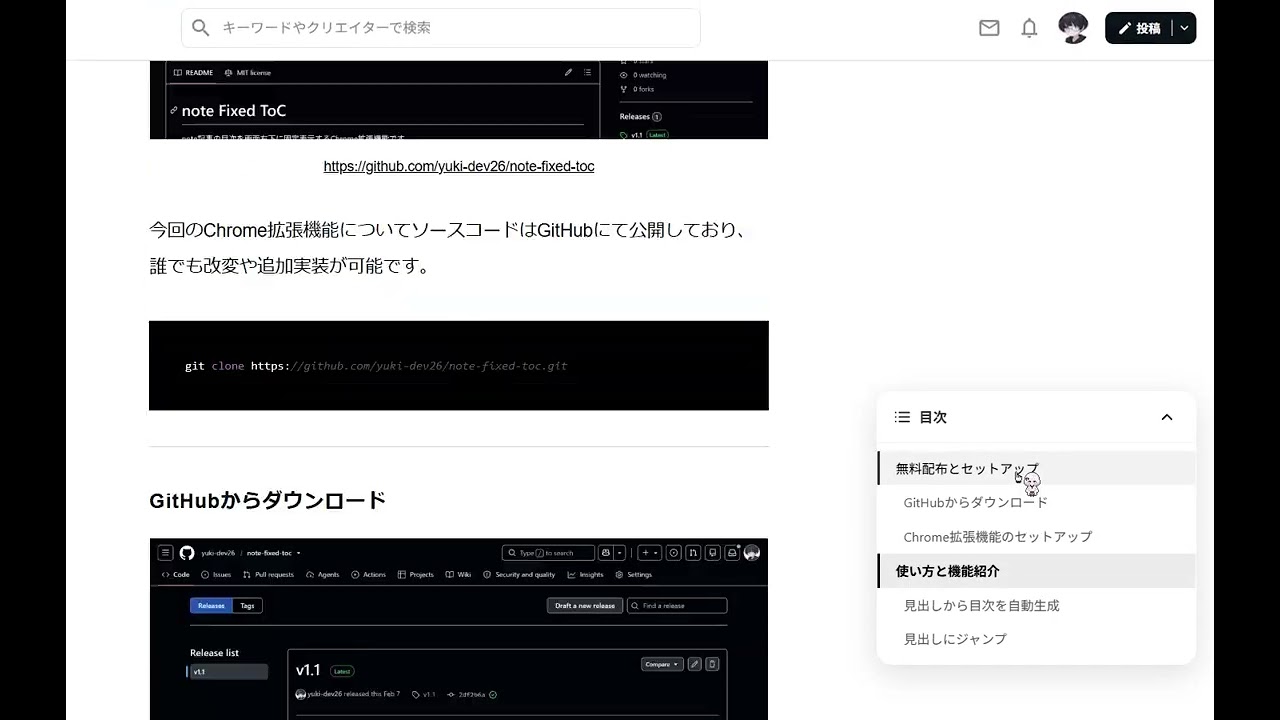Screen dimensions: 1280x720
Task: Click the GitHub releases screenshot image
Action: tap(459, 629)
